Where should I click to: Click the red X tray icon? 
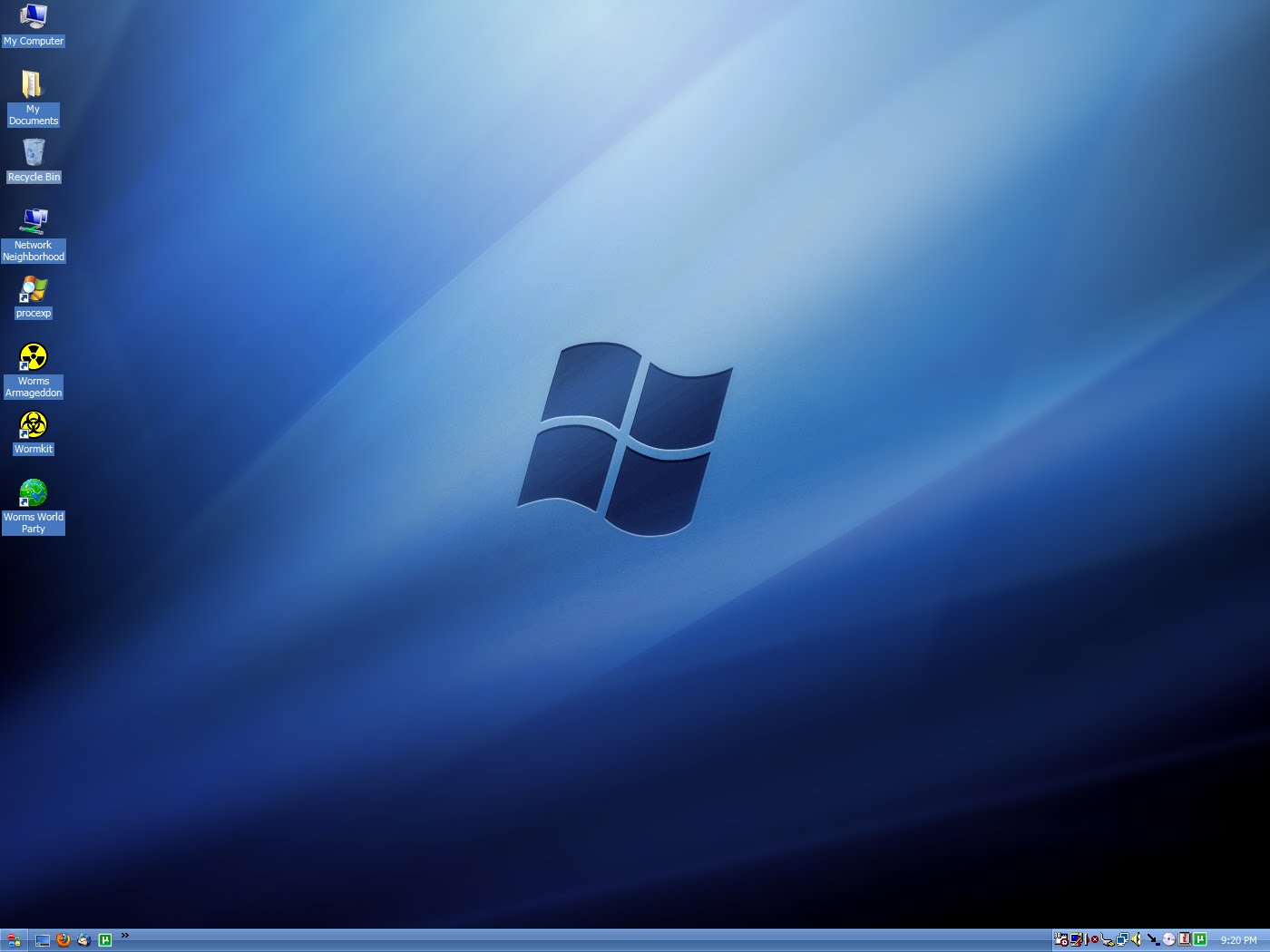pos(1092,940)
